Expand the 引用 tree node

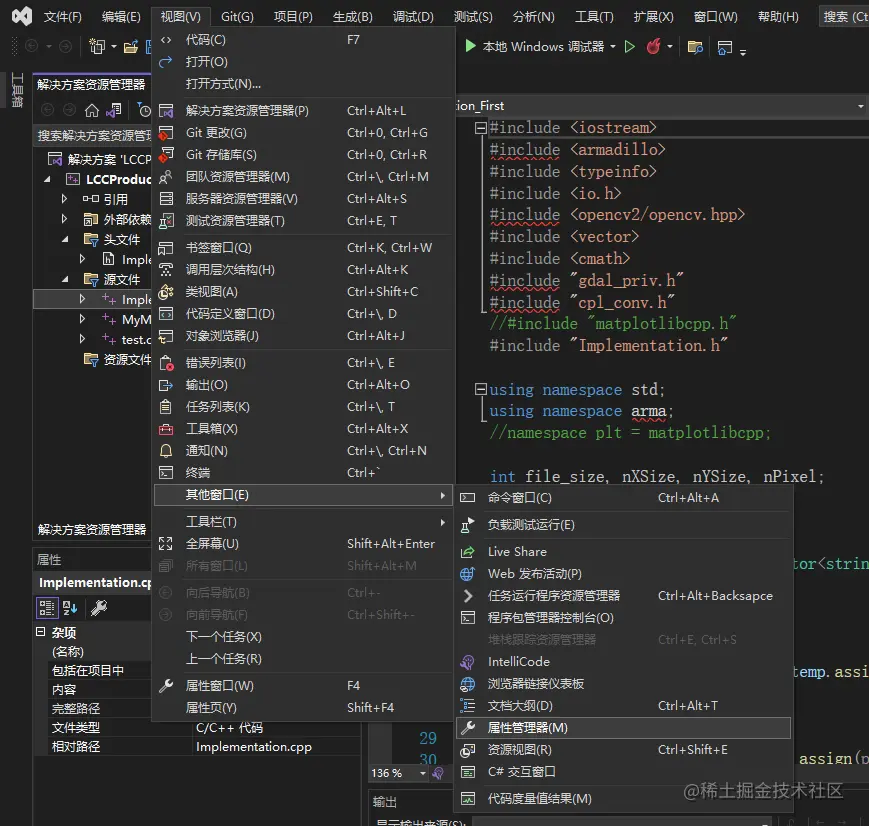(64, 198)
